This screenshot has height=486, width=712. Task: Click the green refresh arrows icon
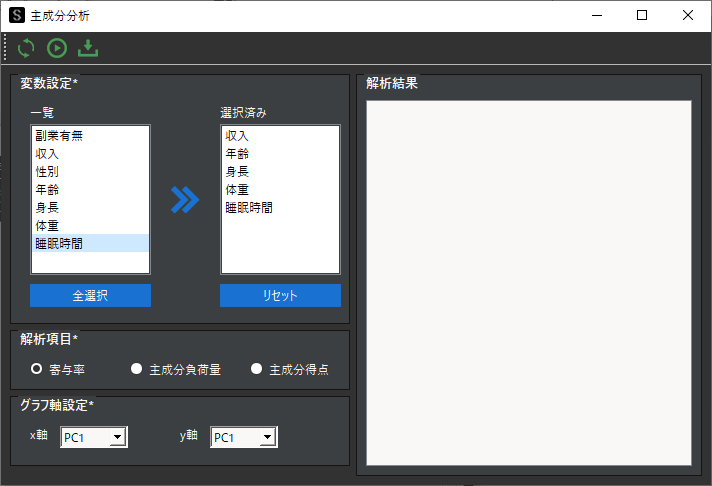click(26, 48)
